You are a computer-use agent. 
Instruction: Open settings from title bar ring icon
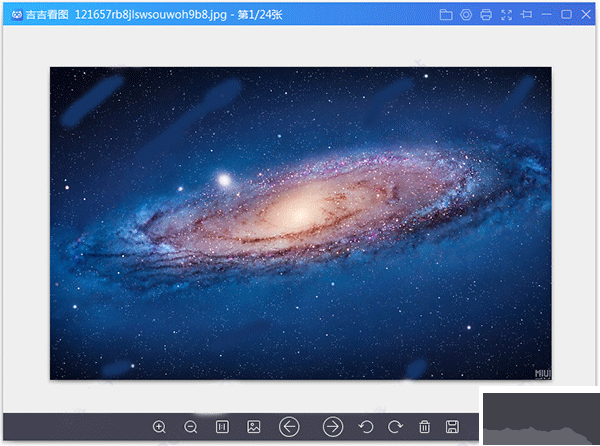[x=466, y=15]
